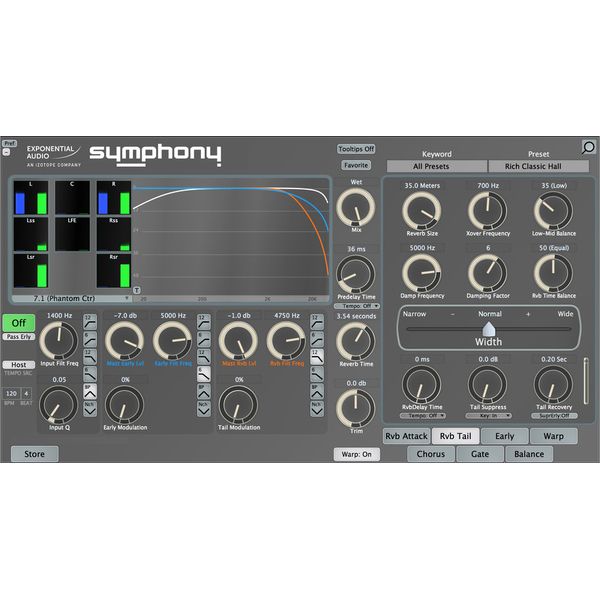Select input filter 6 dB low-cut shape
Screen dimensions: 600x600
[x=90, y=339]
